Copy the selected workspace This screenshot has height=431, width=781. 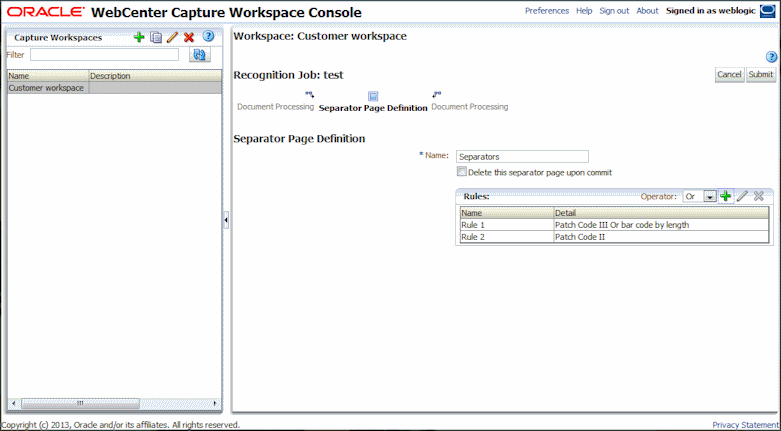pos(156,37)
